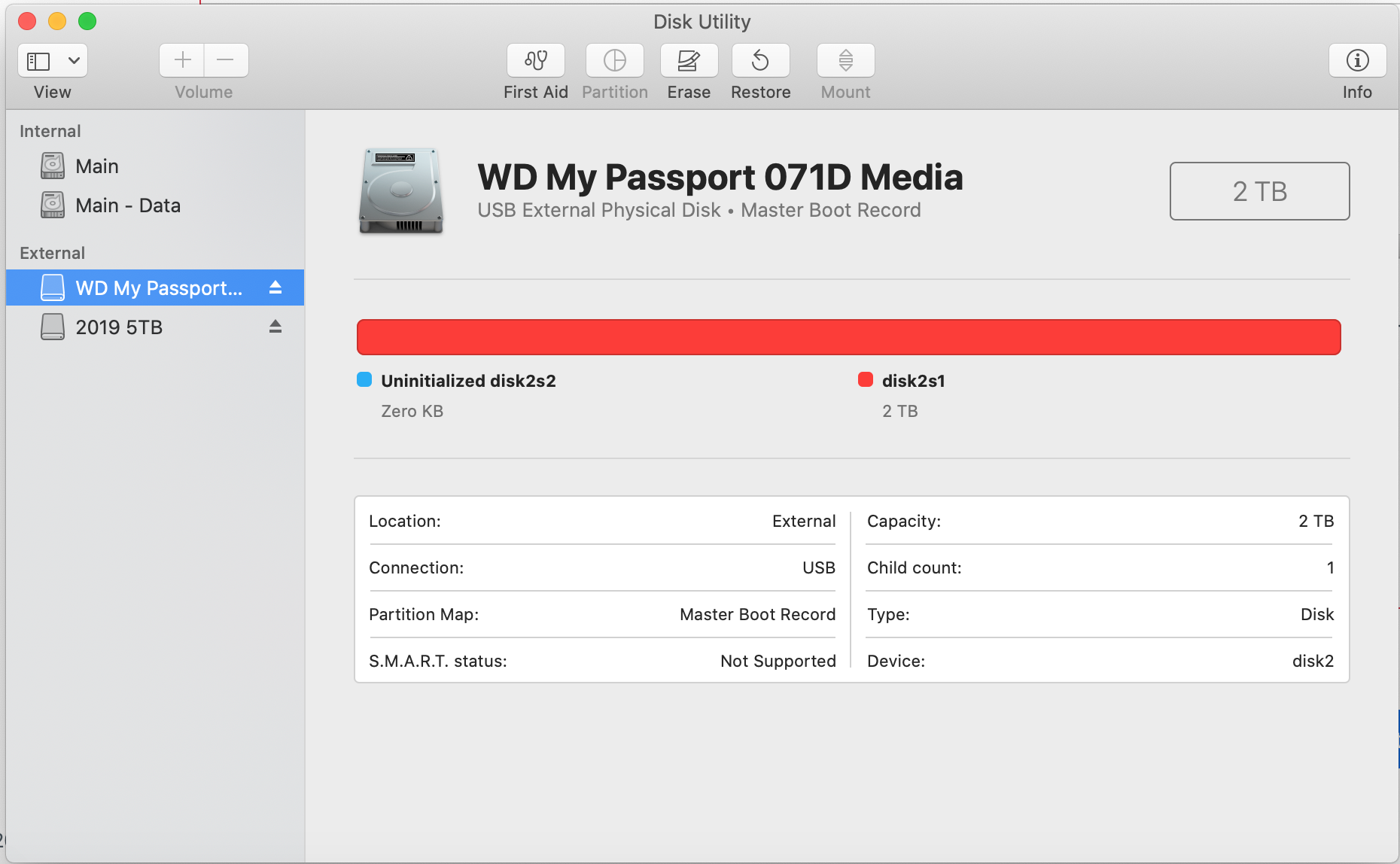This screenshot has height=864, width=1400.
Task: Click the add volume plus button
Action: point(182,60)
